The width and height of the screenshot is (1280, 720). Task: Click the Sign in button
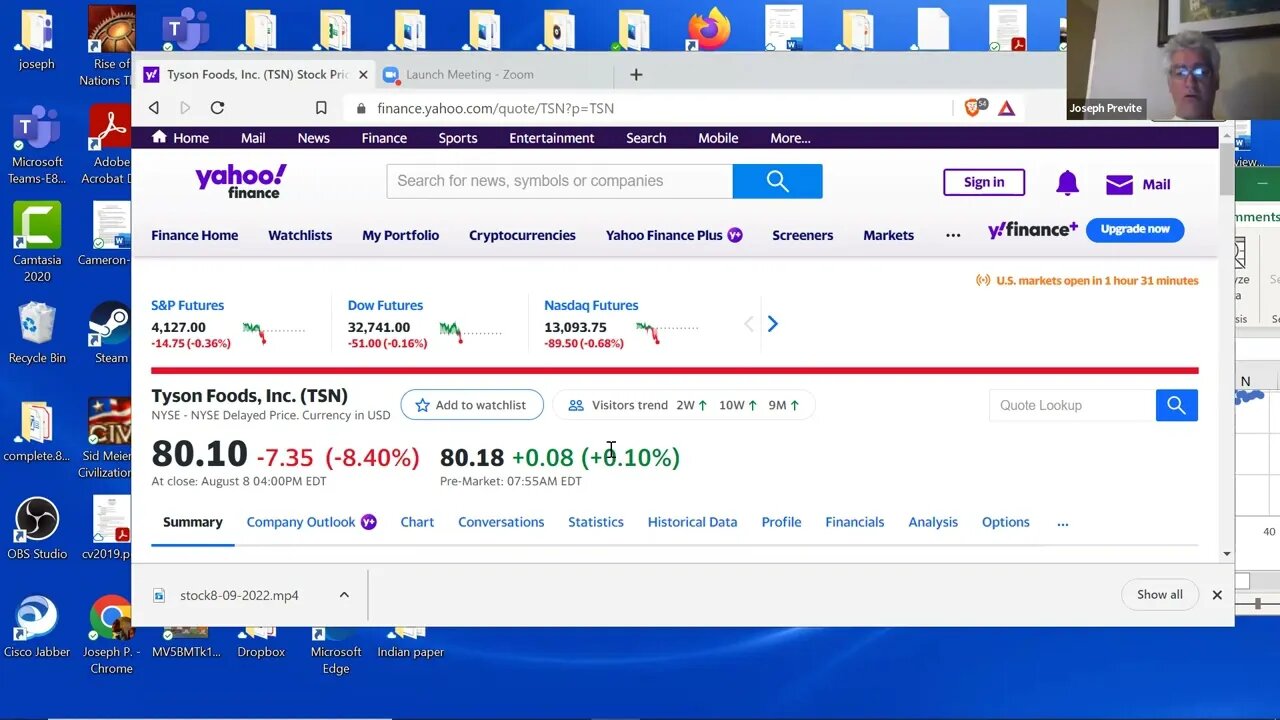[984, 182]
